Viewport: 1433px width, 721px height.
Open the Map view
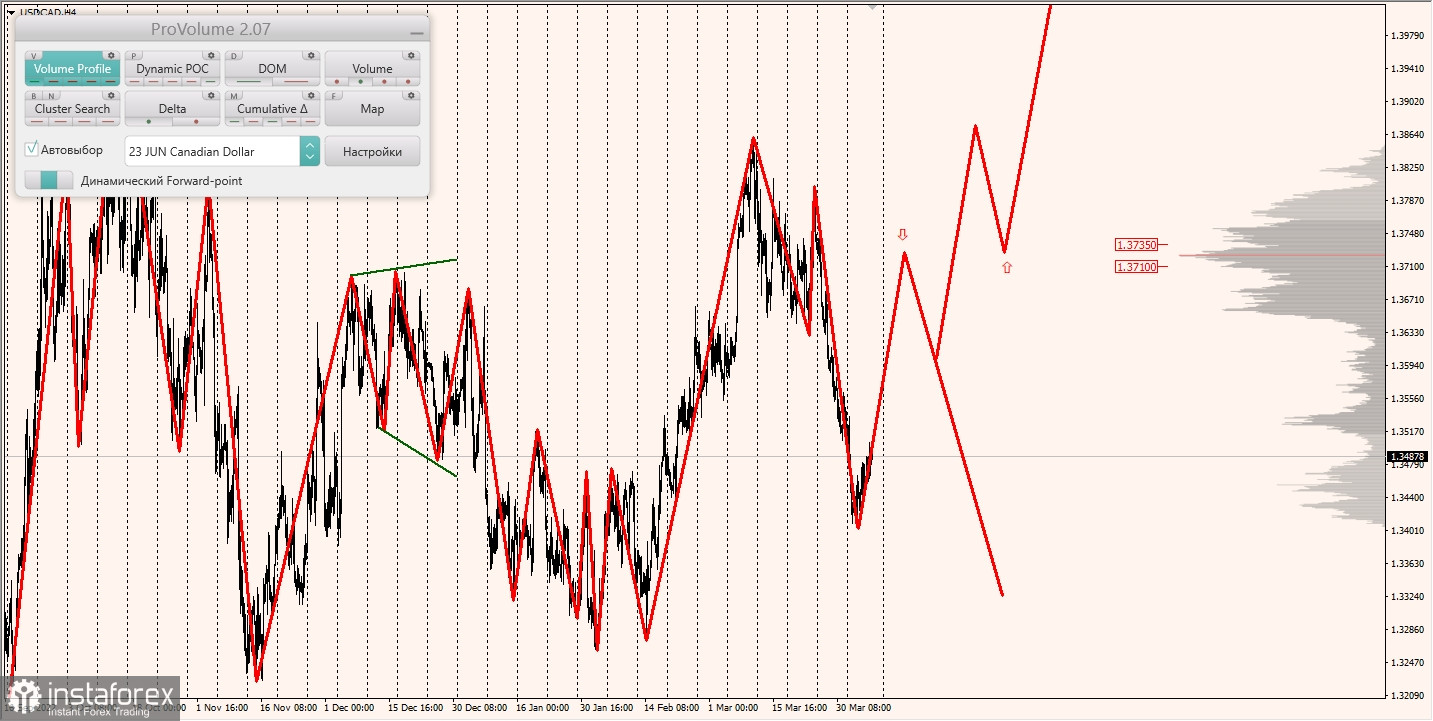372,109
